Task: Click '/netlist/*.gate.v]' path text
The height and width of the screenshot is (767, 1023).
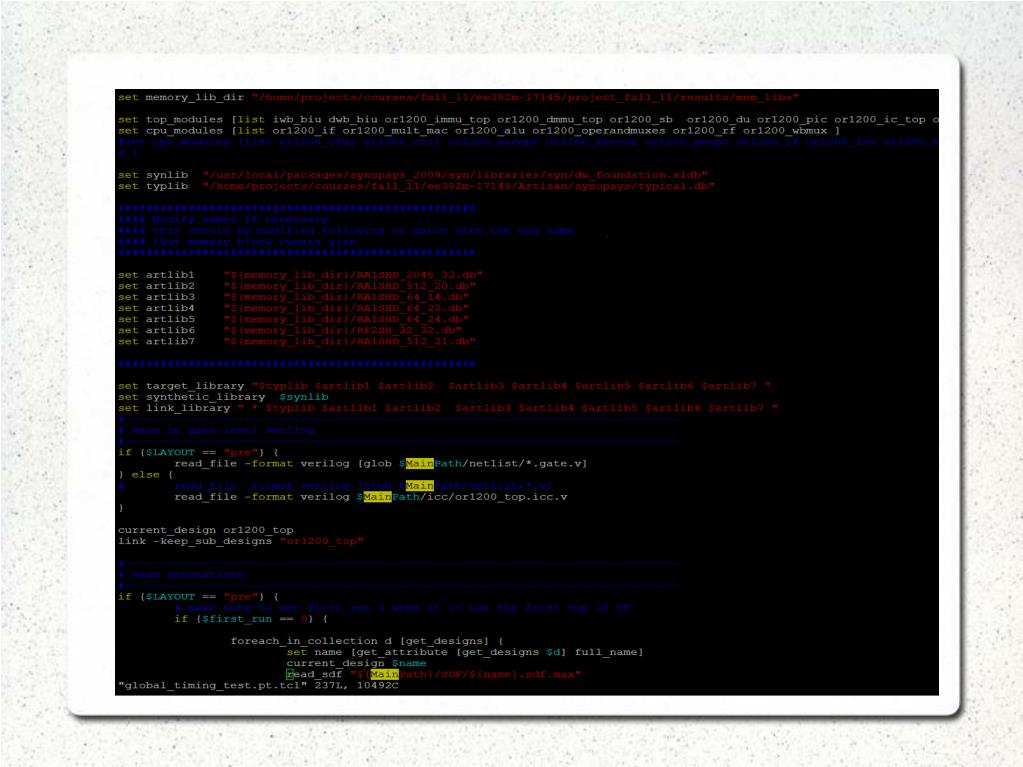Action: [525, 463]
